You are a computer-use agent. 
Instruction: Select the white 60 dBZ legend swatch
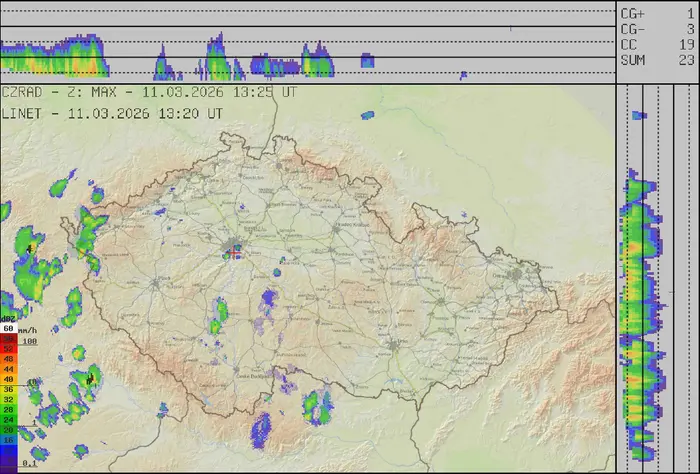coord(8,328)
